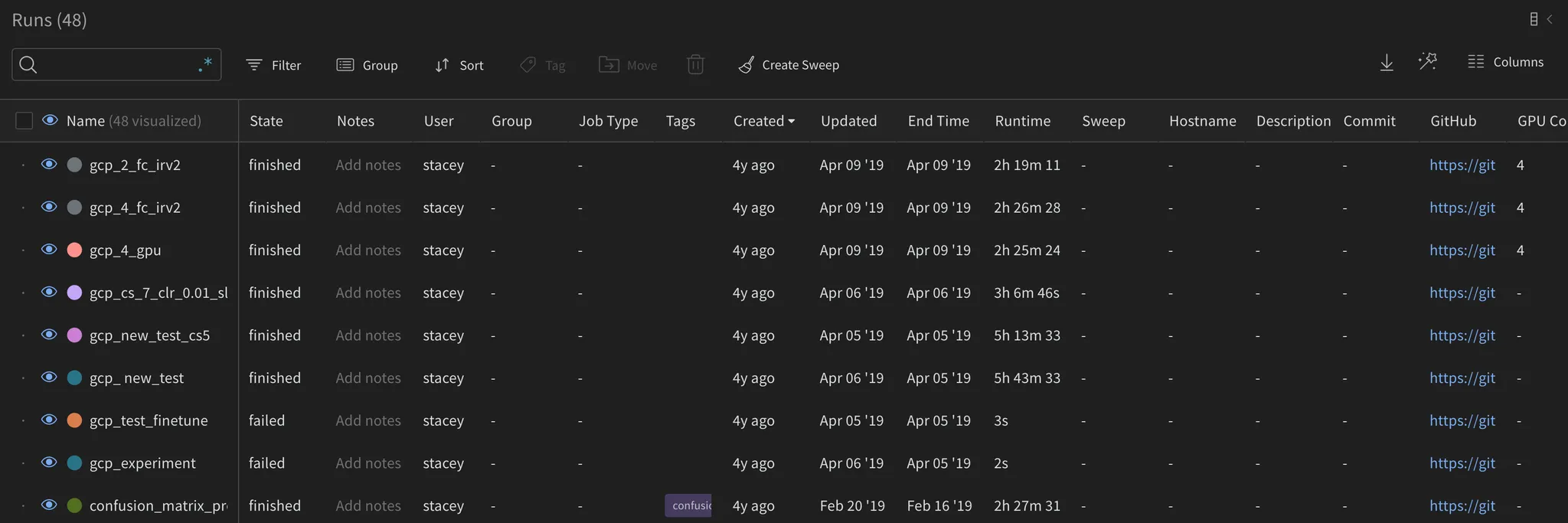Click the download runs icon
1568x523 pixels.
1387,63
